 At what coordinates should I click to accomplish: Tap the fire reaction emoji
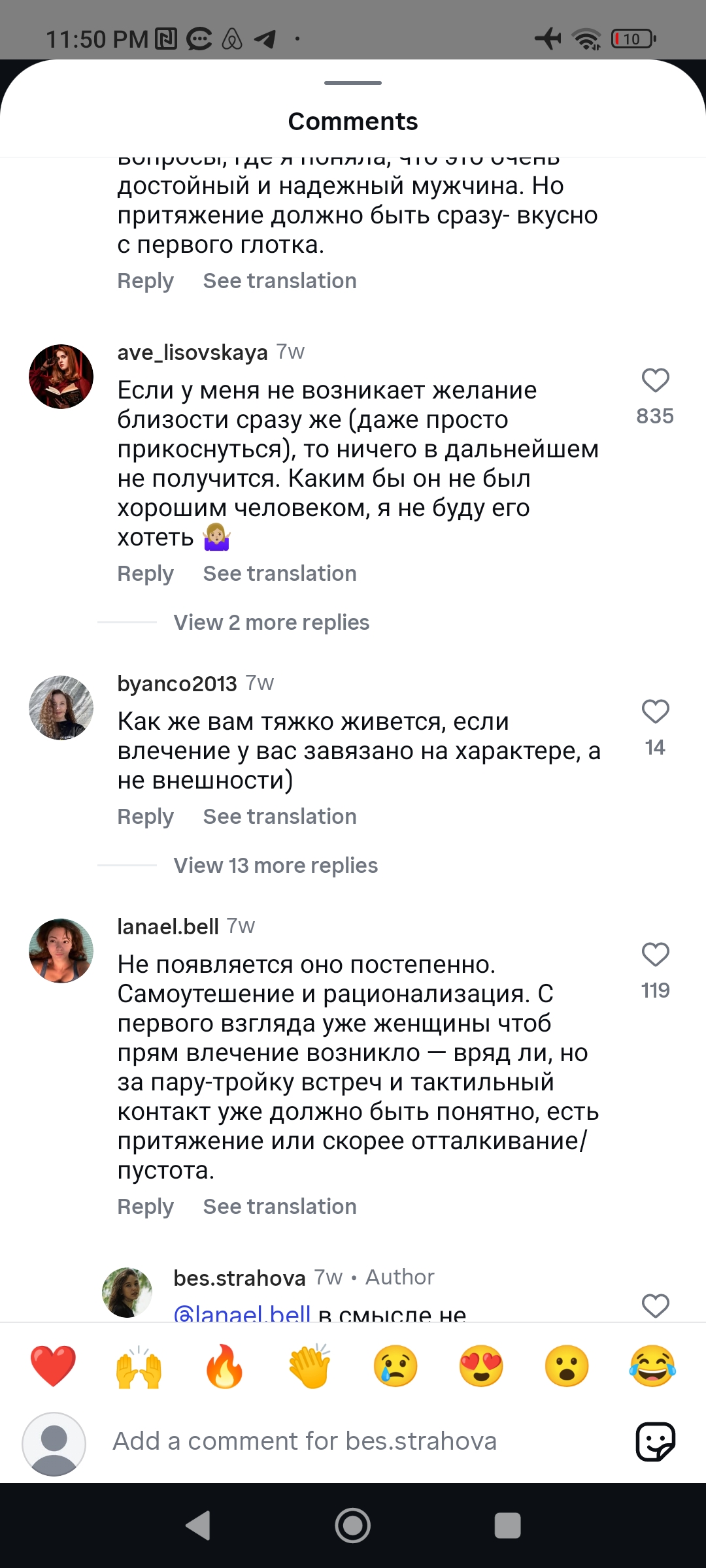[x=224, y=1366]
